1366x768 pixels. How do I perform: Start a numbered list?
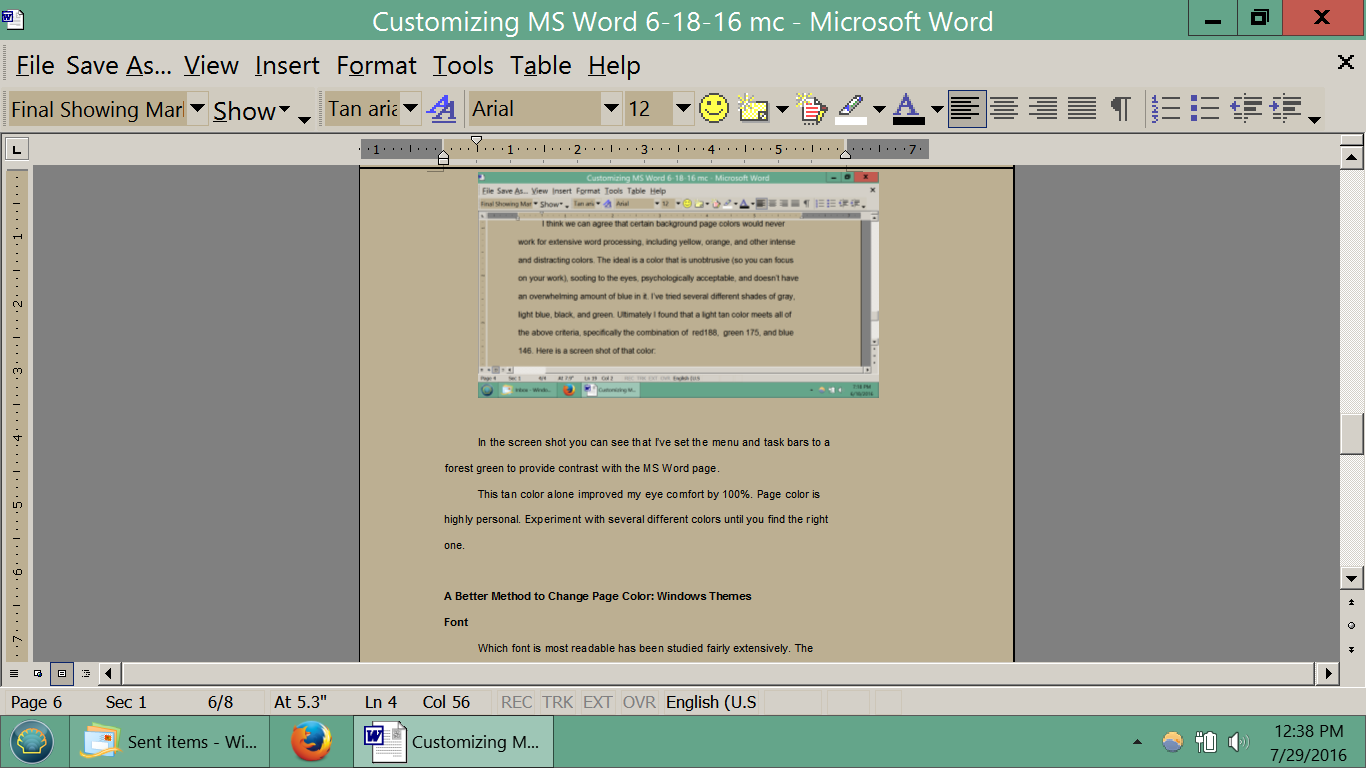1166,108
